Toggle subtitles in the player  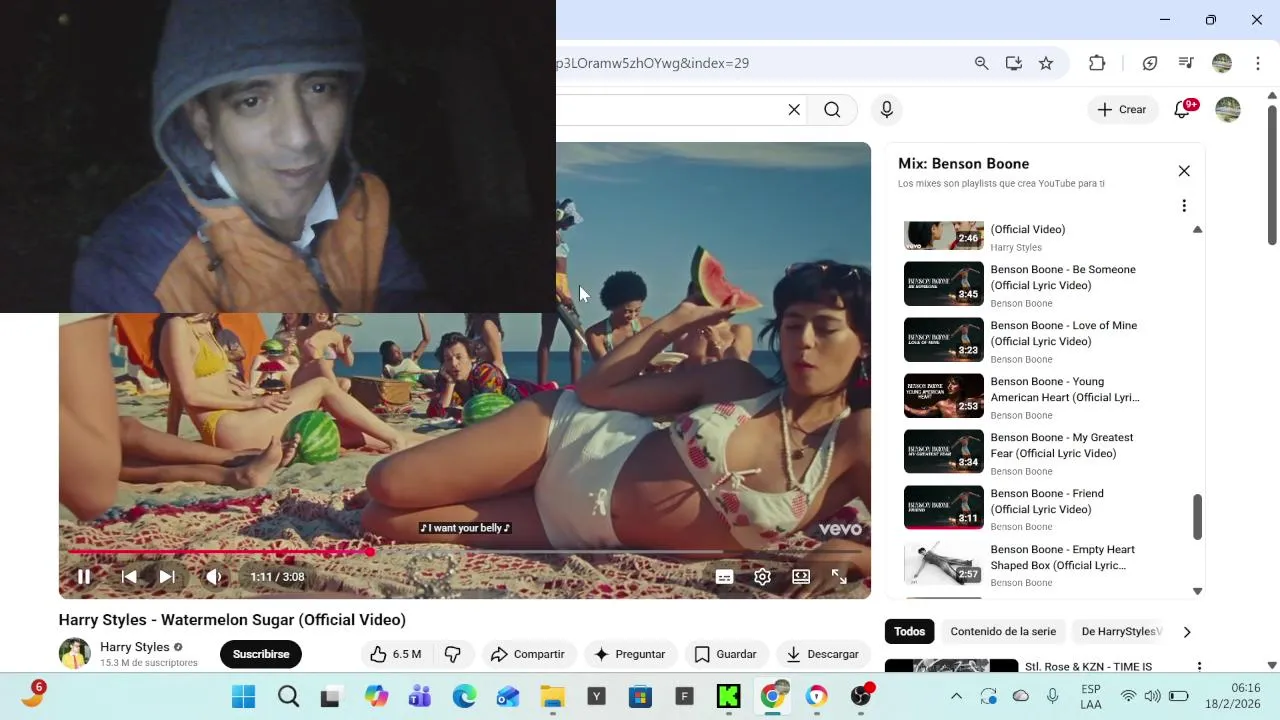(724, 577)
